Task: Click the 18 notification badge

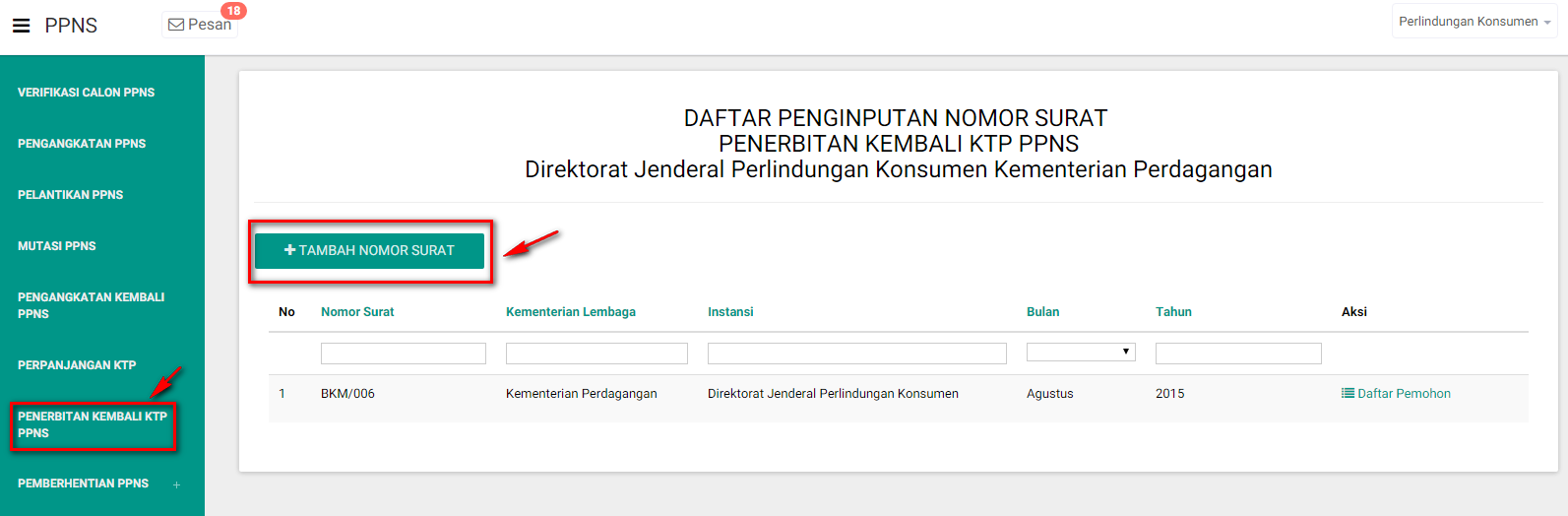Action: coord(233,11)
